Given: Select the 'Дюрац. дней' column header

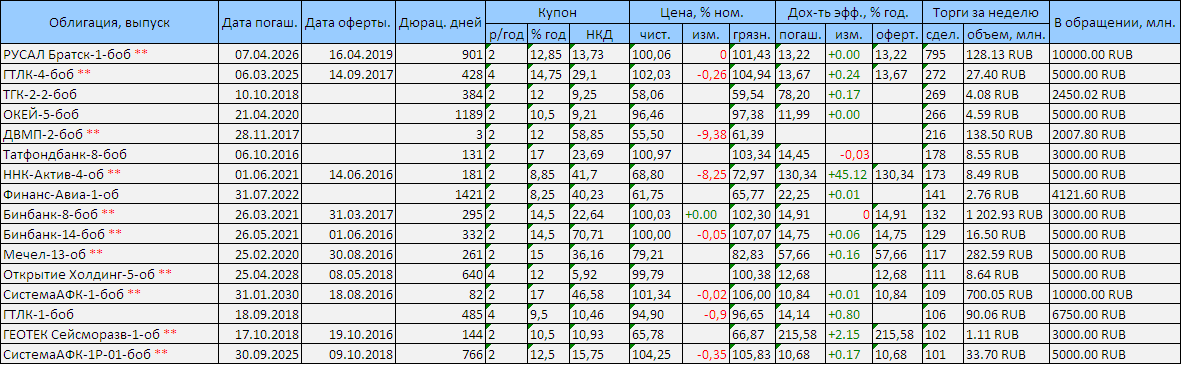Looking at the screenshot, I should pyautogui.click(x=440, y=23).
